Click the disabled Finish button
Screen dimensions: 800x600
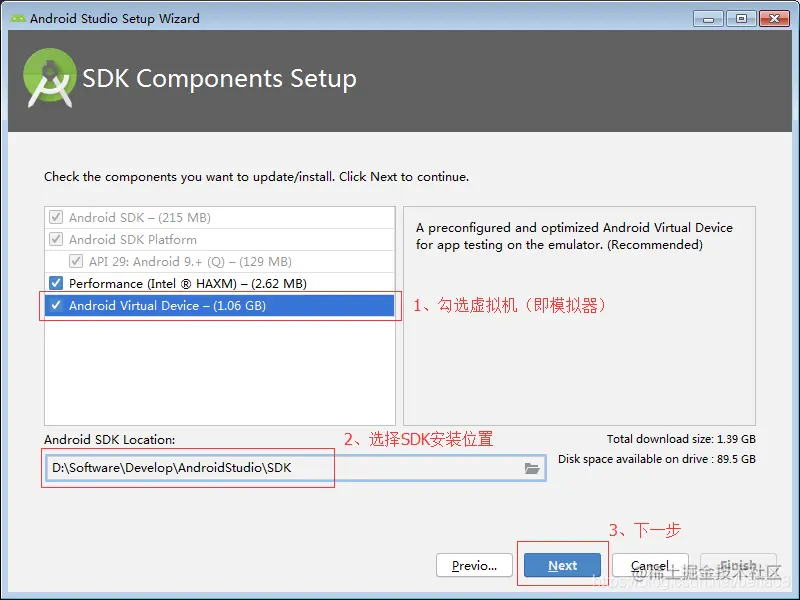click(738, 565)
